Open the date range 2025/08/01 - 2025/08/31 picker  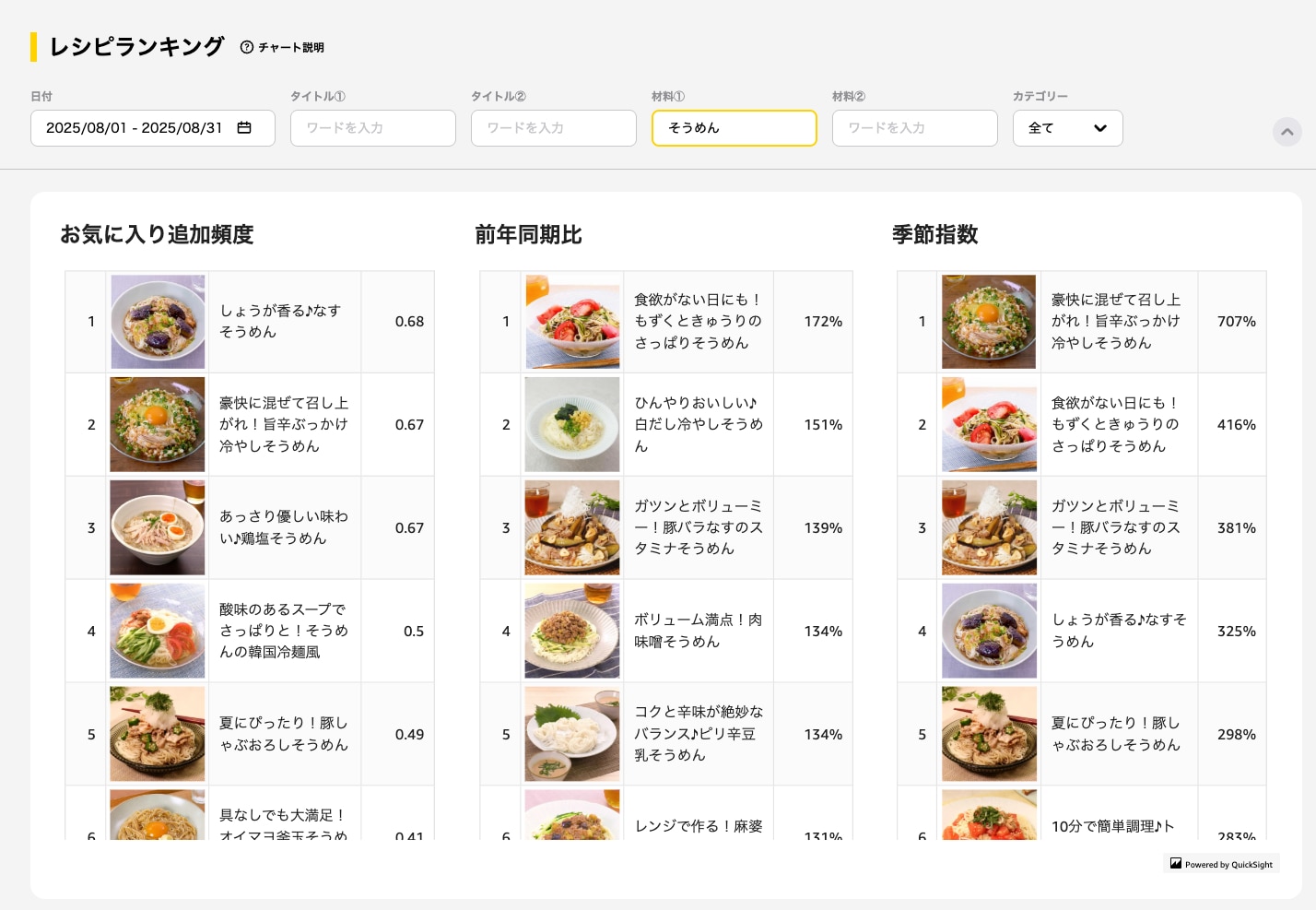coord(135,128)
